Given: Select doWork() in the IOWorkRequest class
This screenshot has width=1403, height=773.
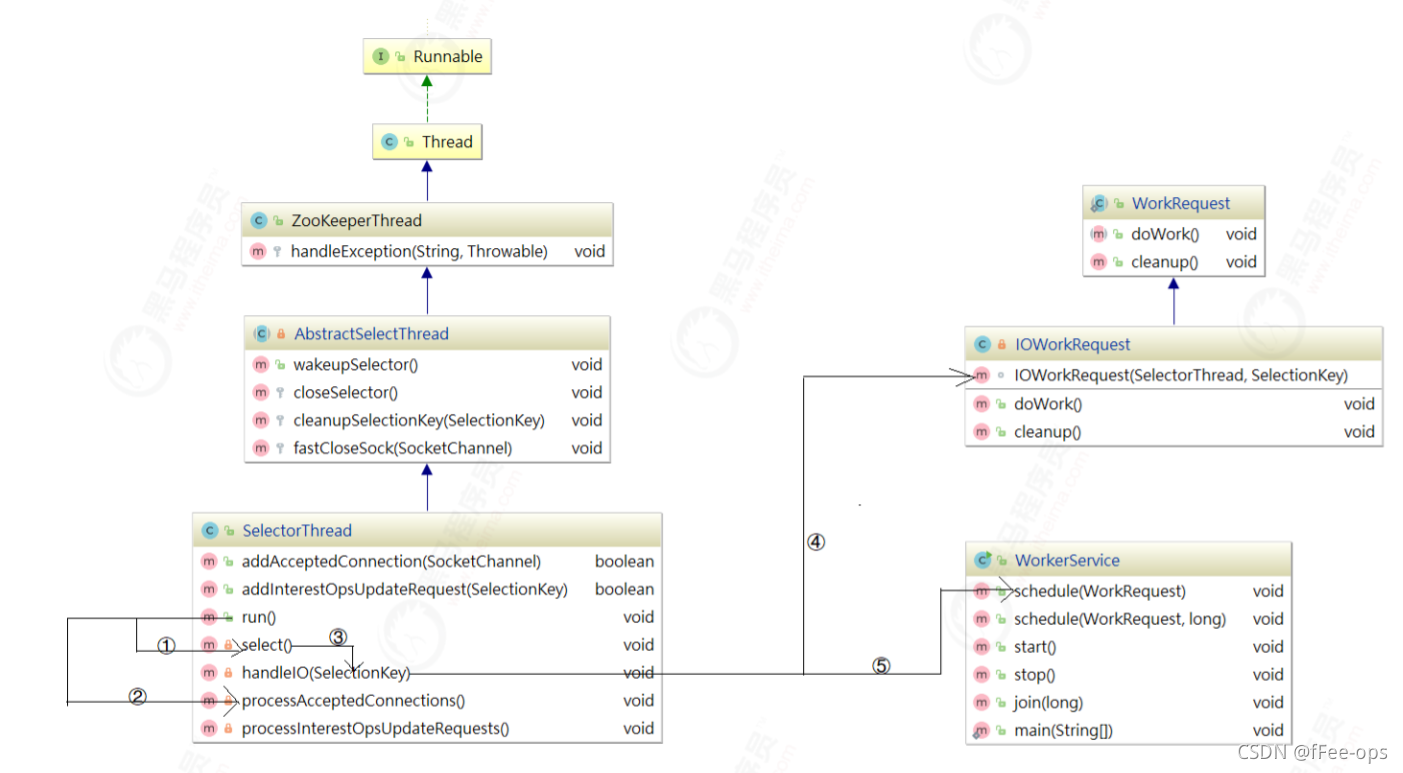Looking at the screenshot, I should pyautogui.click(x=1048, y=405).
